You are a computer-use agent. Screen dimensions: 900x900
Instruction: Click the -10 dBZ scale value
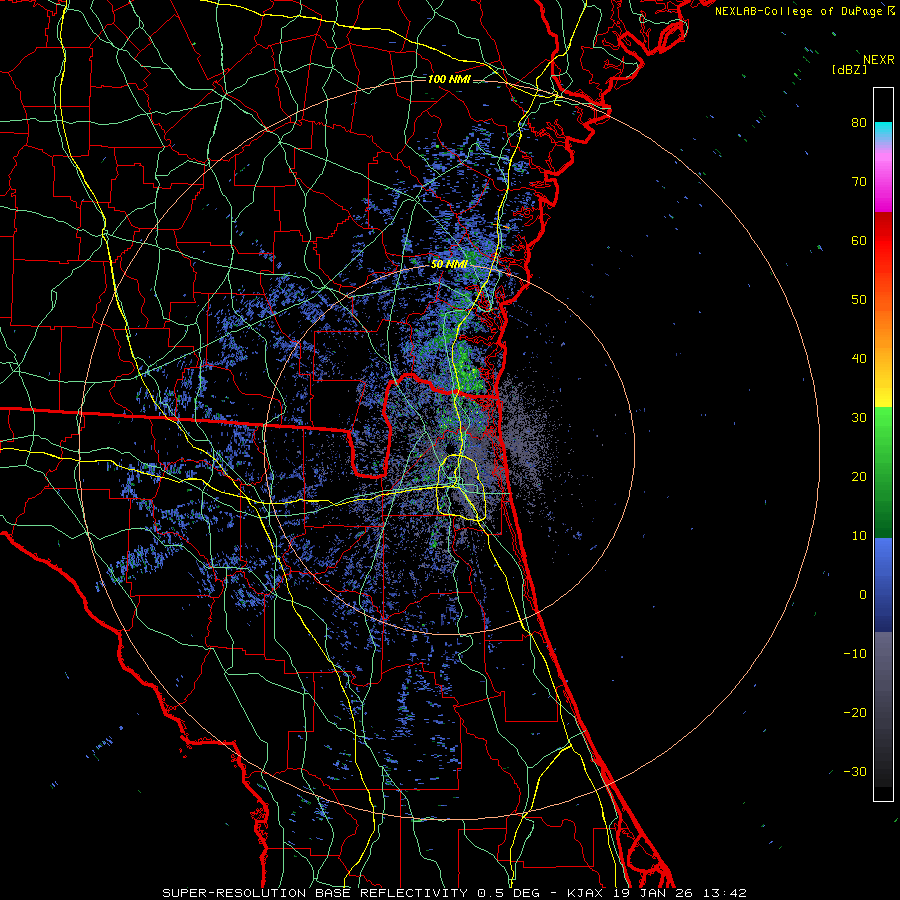(x=855, y=654)
